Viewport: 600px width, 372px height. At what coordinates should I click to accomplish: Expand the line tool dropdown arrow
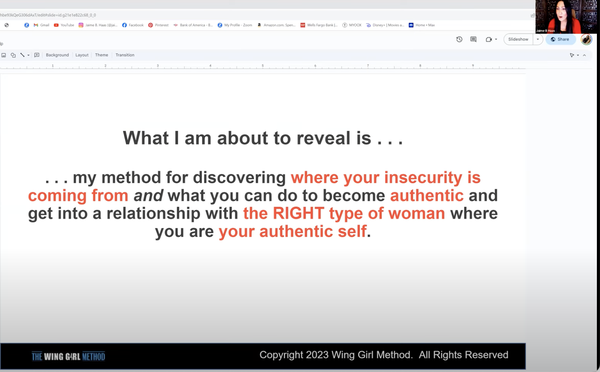point(28,55)
